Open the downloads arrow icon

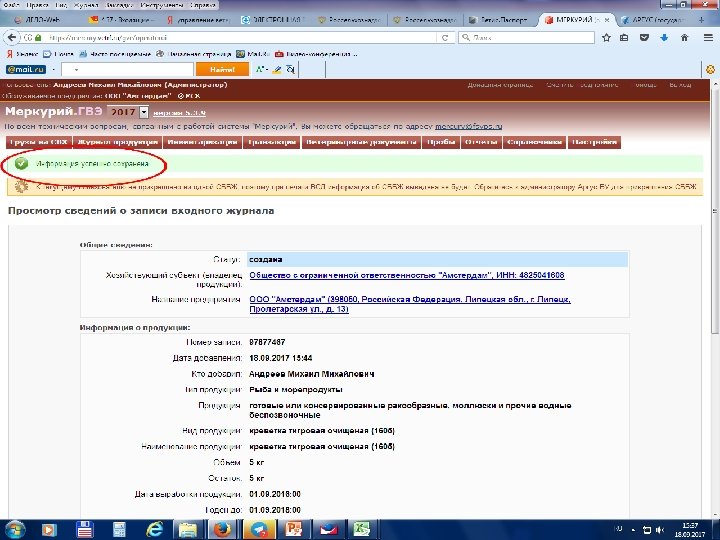click(x=664, y=38)
